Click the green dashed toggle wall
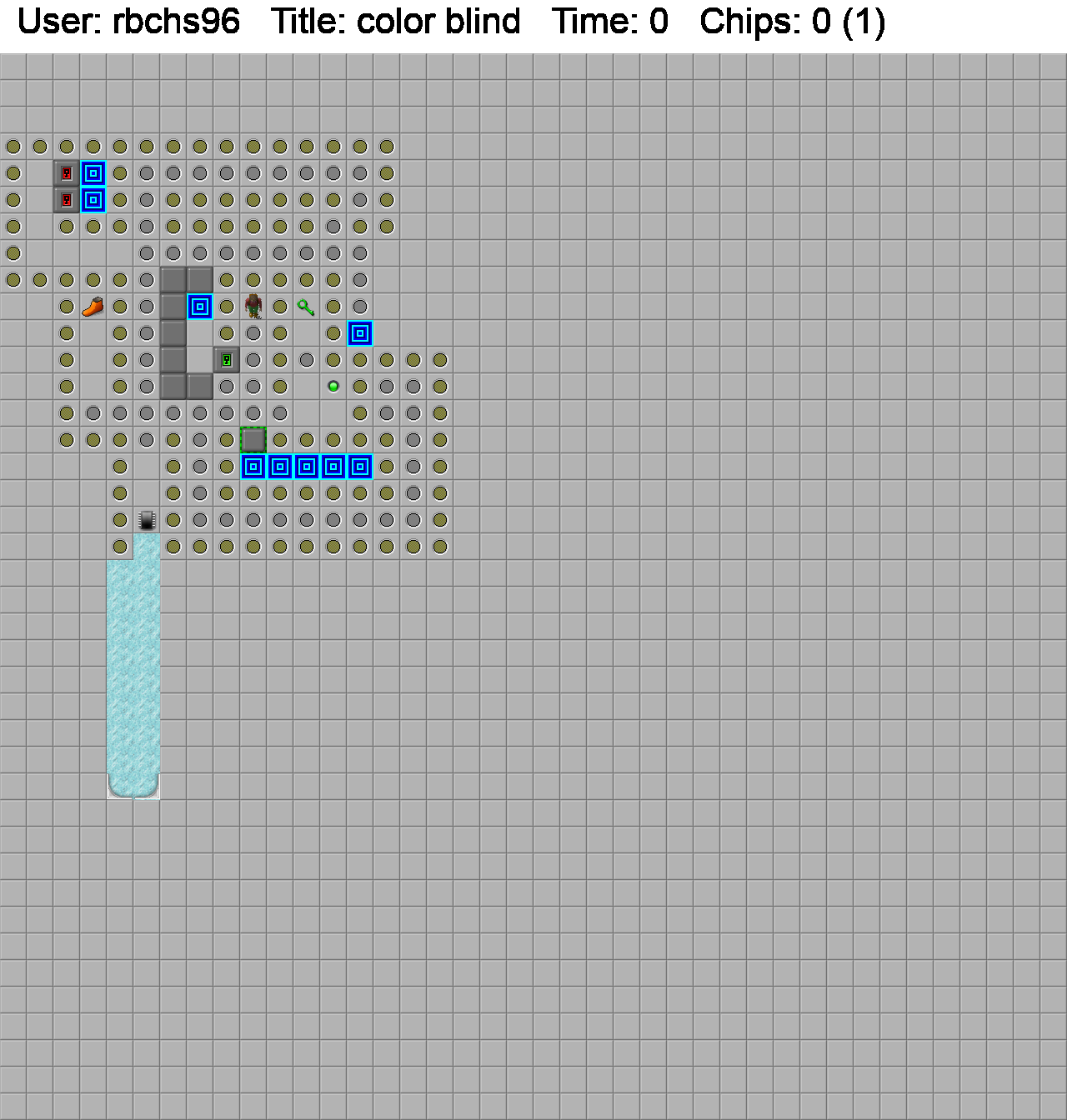This screenshot has height=1120, width=1067. [253, 440]
